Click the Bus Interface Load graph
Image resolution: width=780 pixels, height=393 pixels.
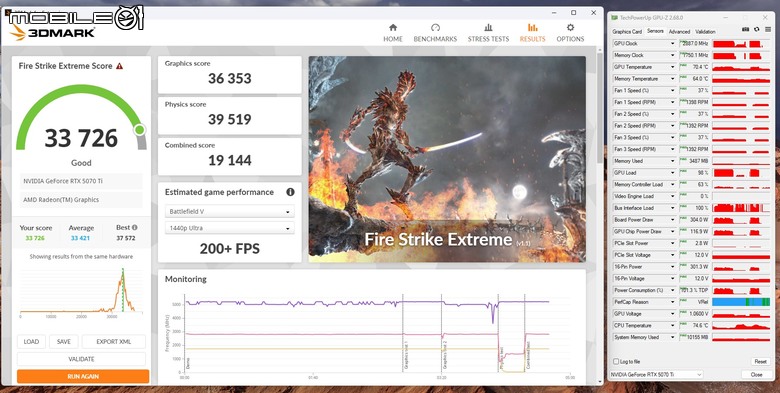[x=741, y=208]
